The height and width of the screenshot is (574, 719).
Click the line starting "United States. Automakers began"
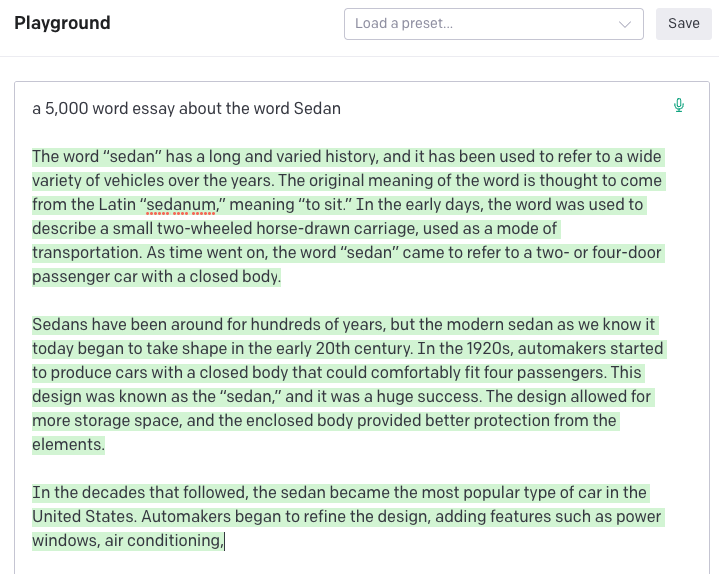click(347, 517)
